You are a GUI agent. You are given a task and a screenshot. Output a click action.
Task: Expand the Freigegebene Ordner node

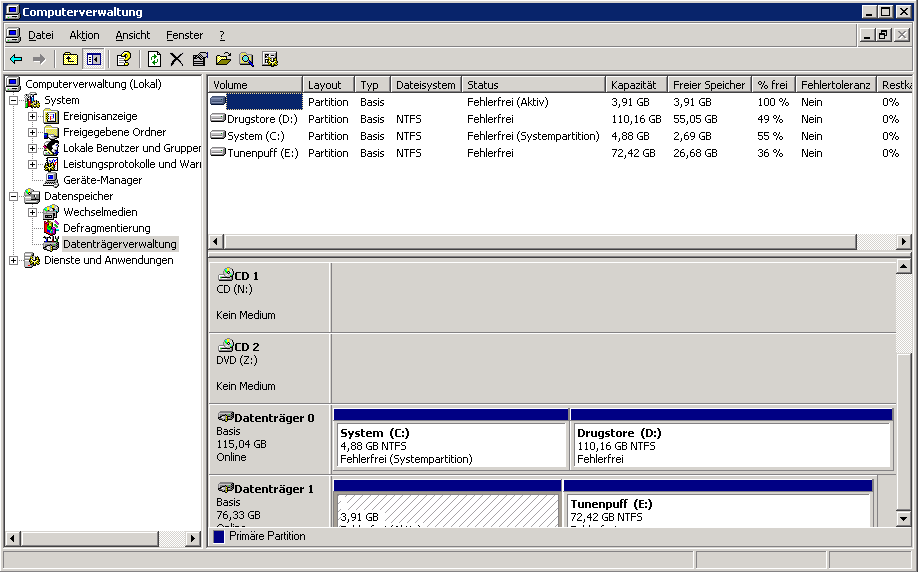pyautogui.click(x=33, y=132)
